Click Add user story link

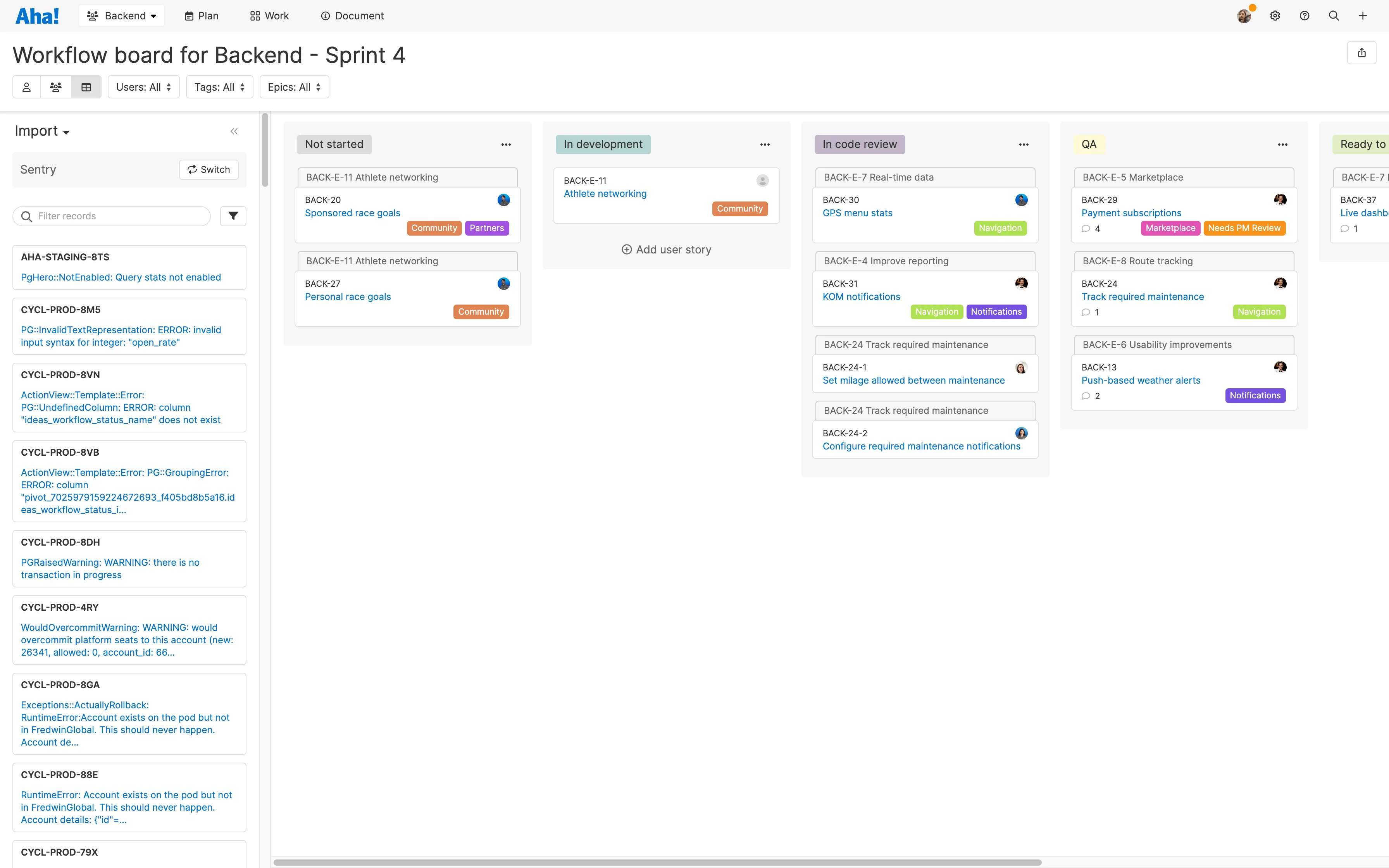pos(666,250)
